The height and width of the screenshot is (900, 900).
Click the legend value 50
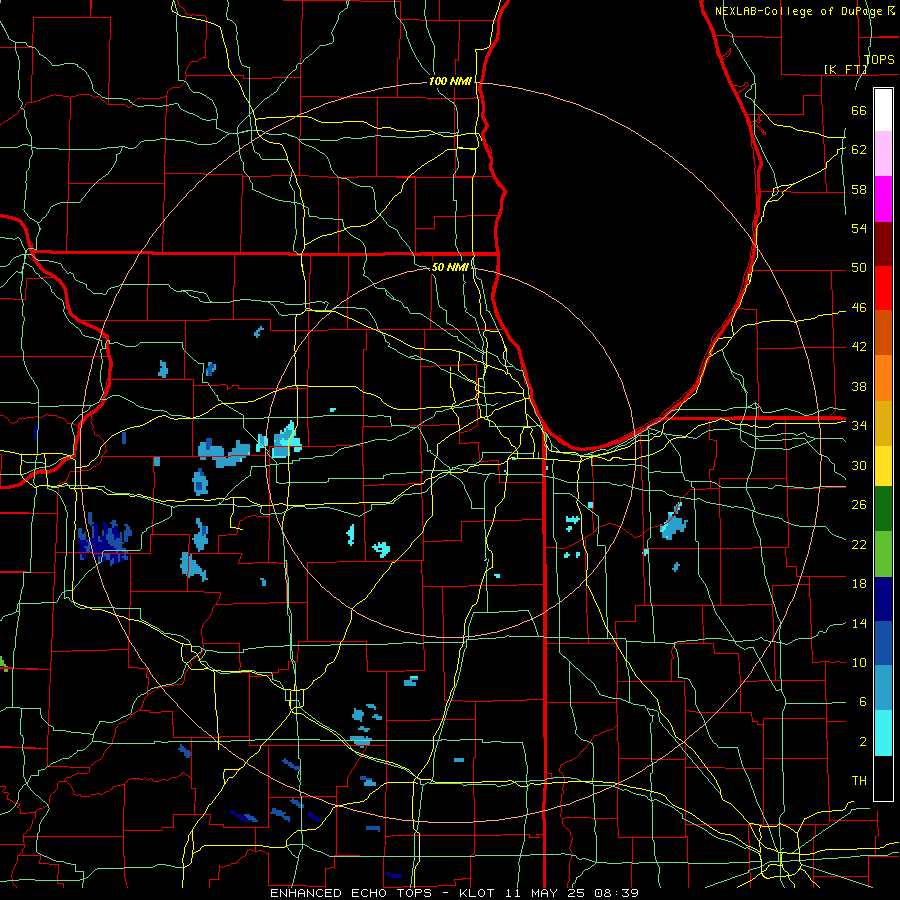pyautogui.click(x=859, y=268)
